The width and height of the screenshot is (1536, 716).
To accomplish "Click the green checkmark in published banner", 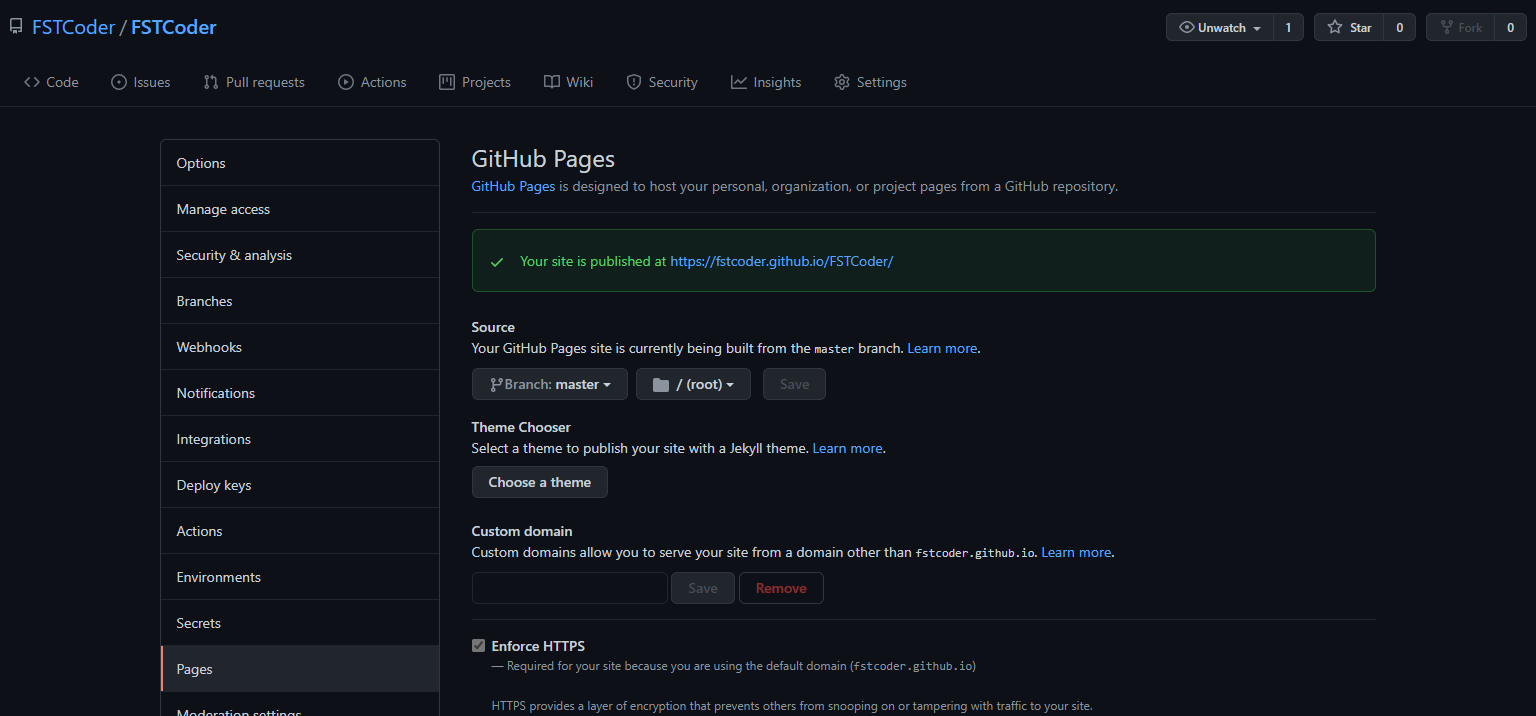I will tap(497, 262).
